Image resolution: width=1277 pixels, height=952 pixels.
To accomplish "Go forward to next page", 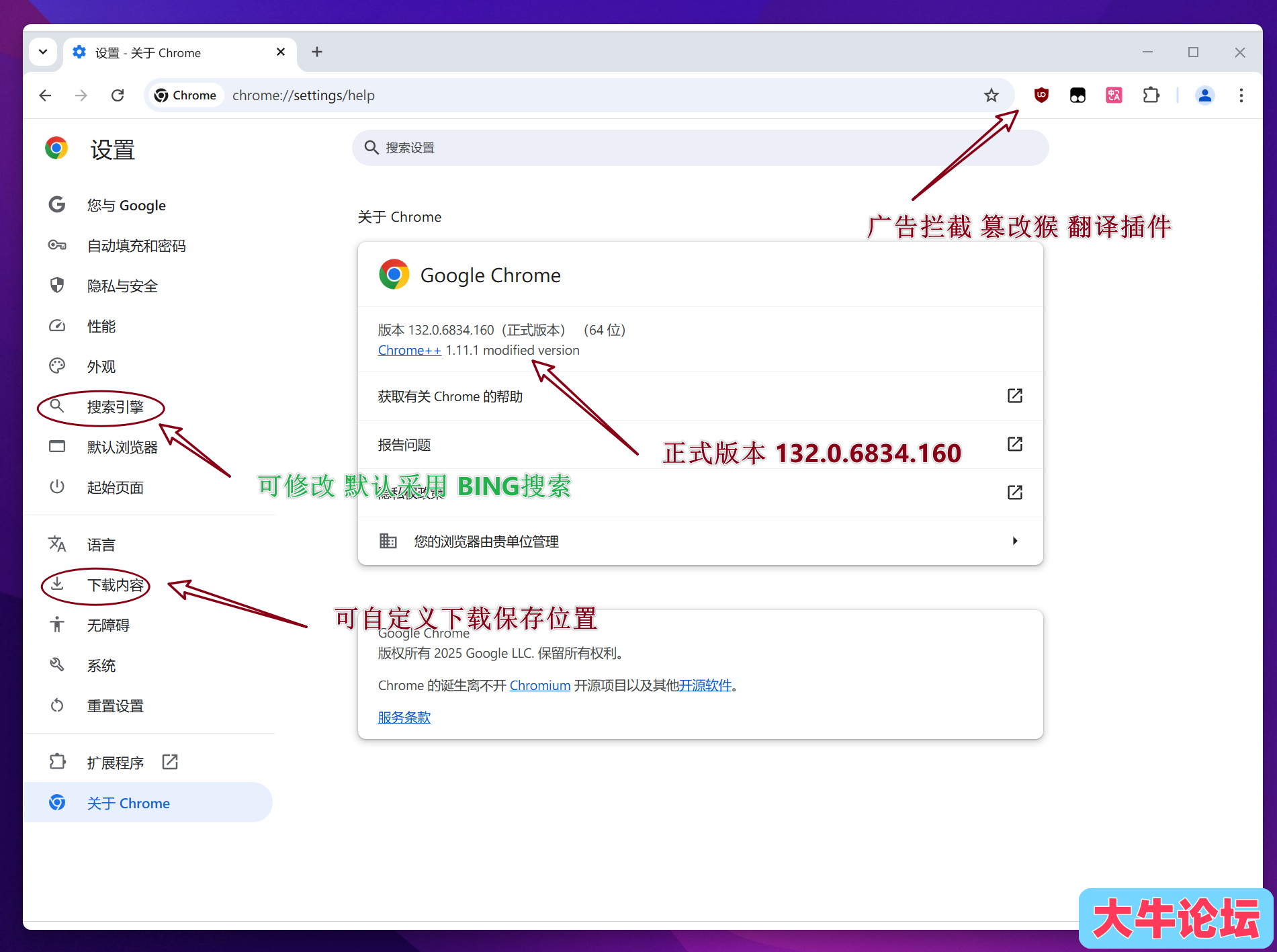I will point(81,95).
